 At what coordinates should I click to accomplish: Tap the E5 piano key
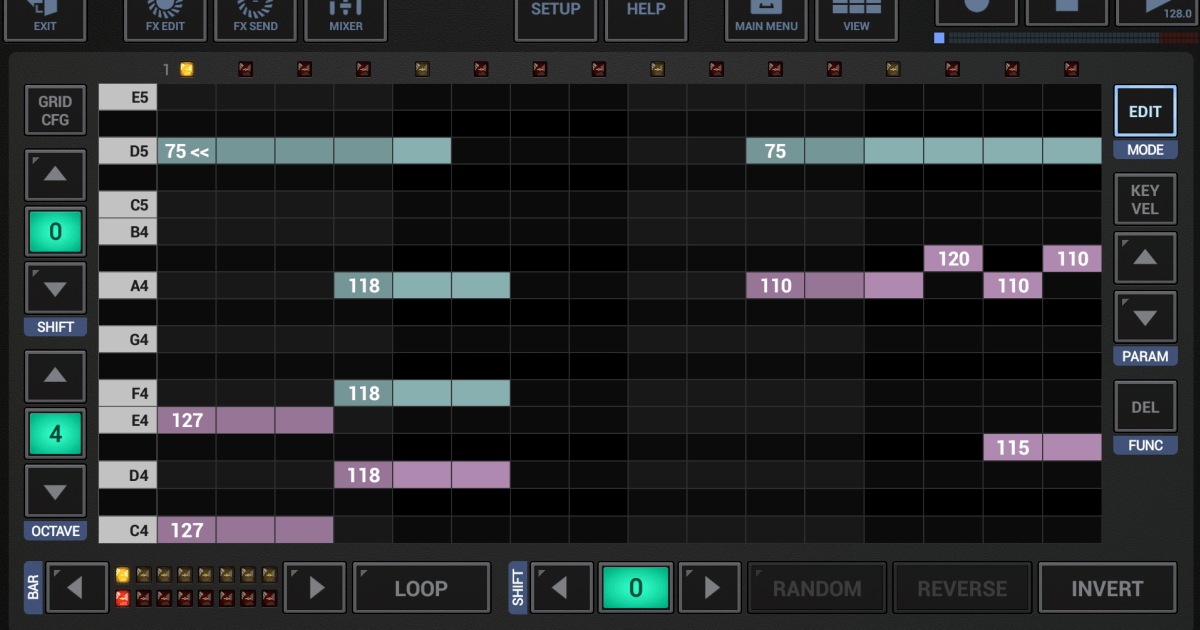pos(127,97)
